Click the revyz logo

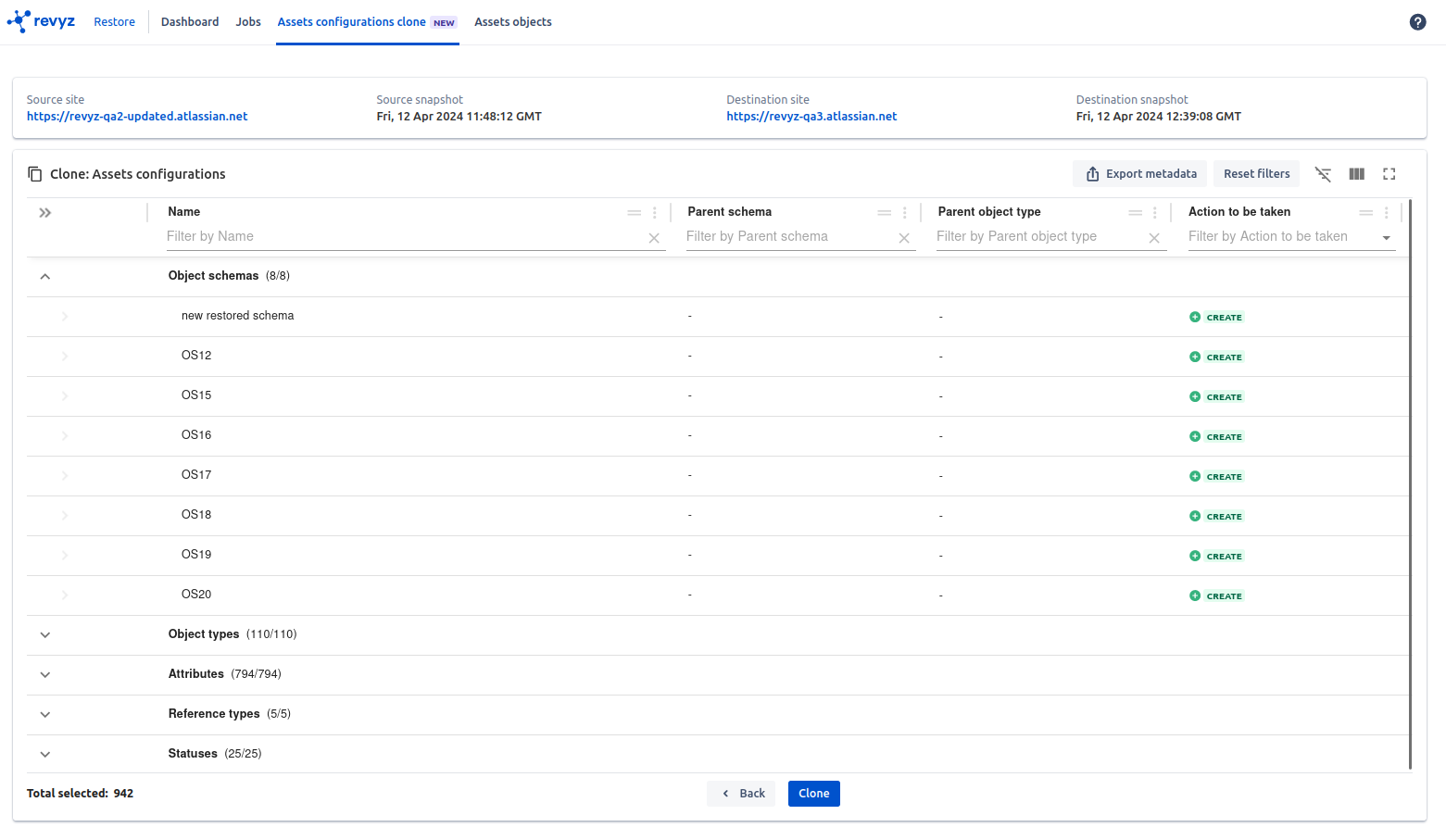[x=41, y=21]
